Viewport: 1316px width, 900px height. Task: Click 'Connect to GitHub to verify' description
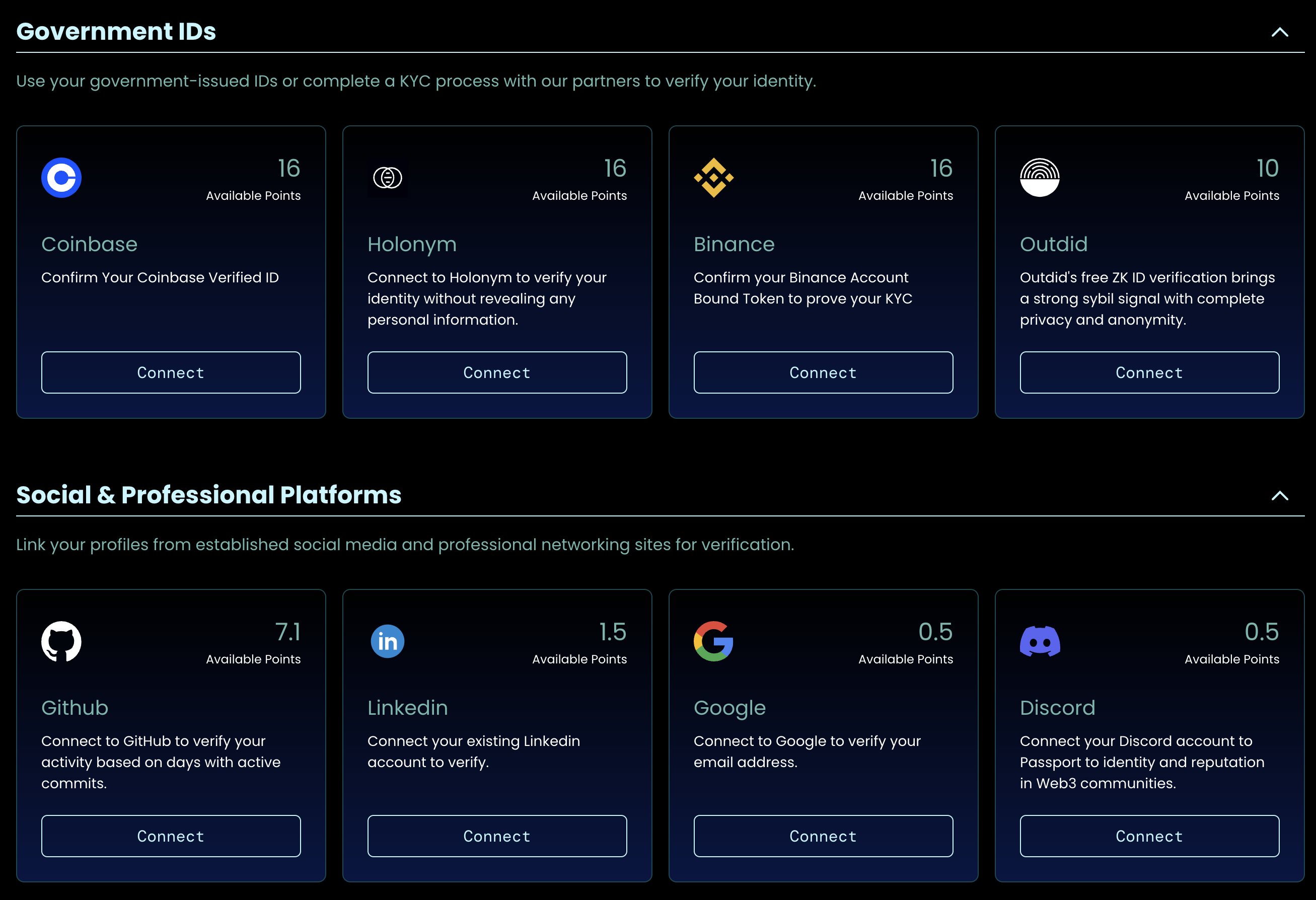click(161, 762)
